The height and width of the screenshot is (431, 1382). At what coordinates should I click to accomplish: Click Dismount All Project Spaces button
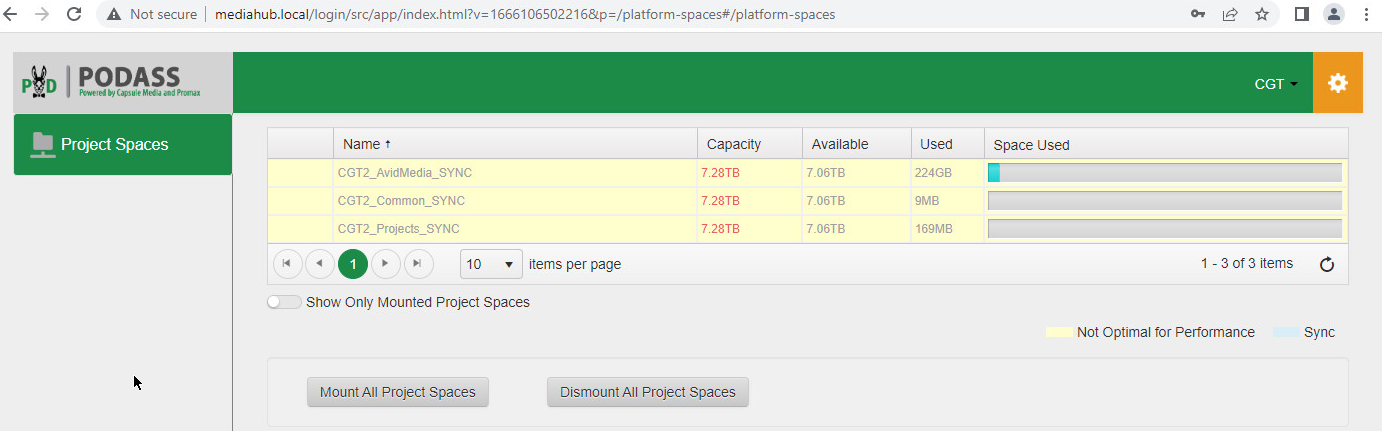pos(648,392)
